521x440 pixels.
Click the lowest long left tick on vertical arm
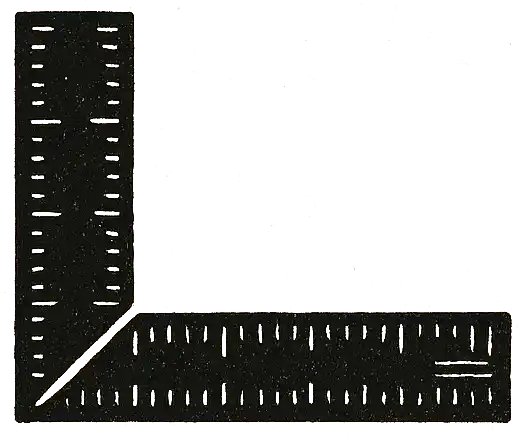tap(45, 303)
